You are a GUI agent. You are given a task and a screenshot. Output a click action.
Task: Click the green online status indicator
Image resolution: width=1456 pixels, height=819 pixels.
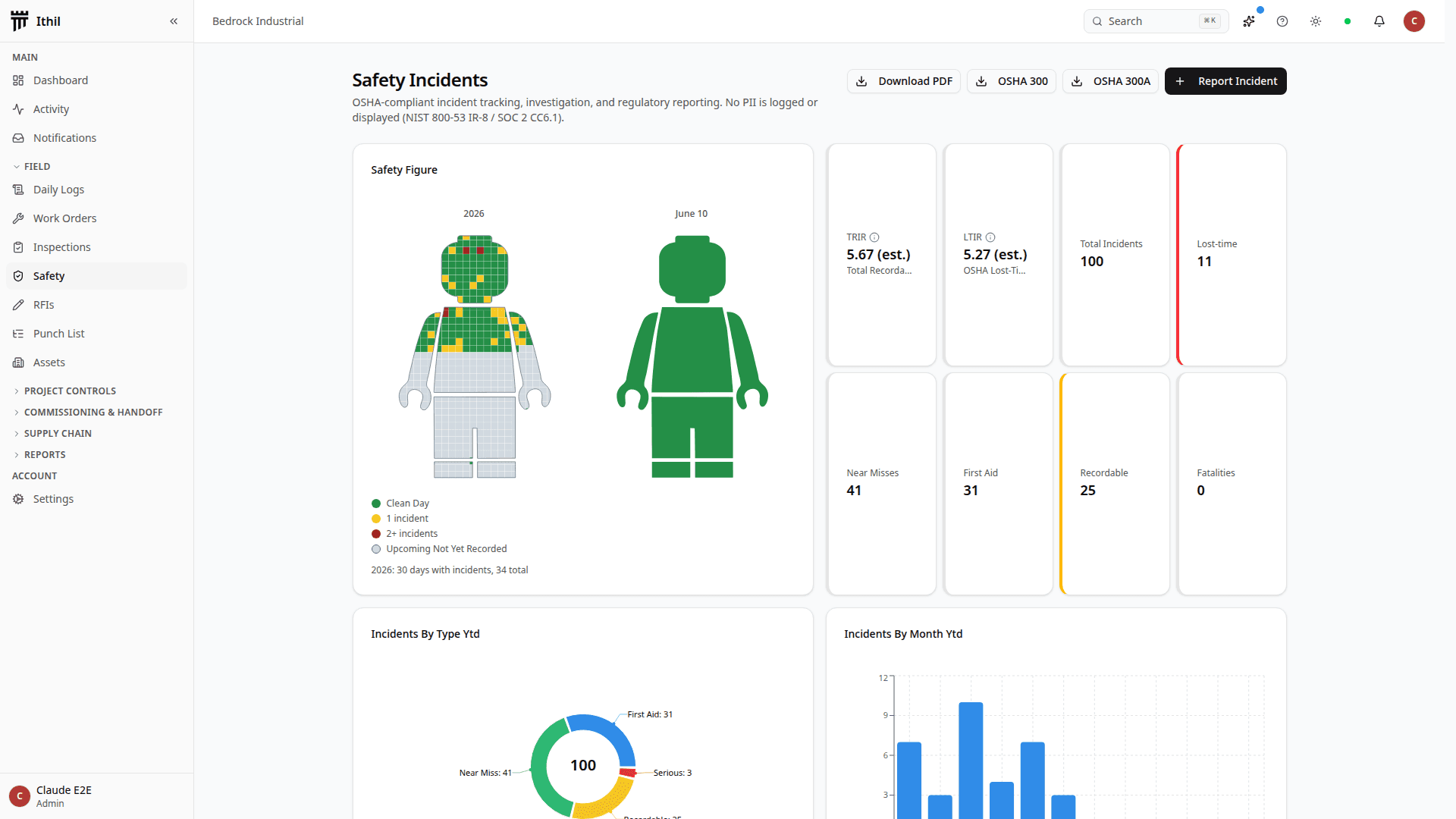click(1348, 21)
